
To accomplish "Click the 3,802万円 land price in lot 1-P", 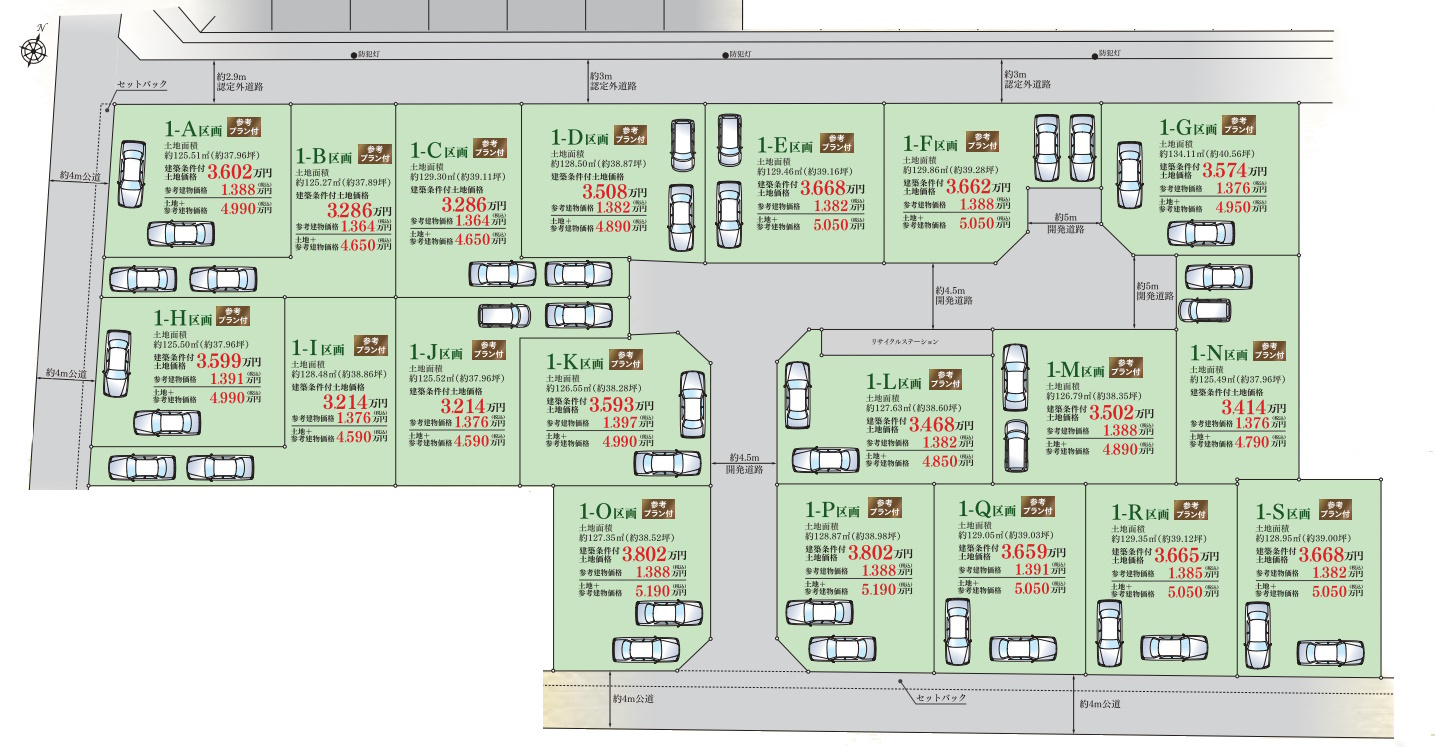I will click(x=879, y=552).
